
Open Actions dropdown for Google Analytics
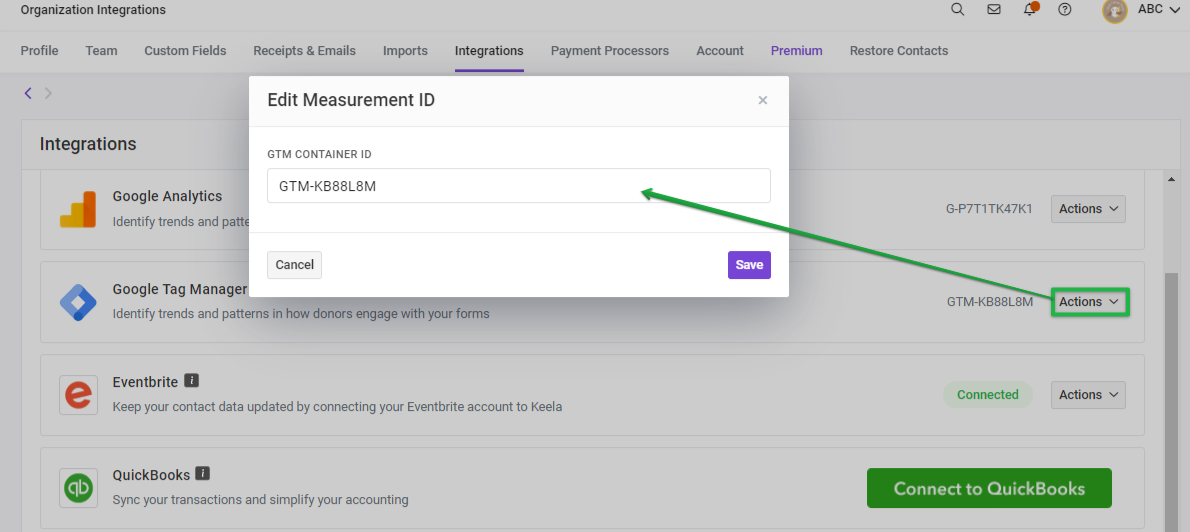click(x=1088, y=209)
